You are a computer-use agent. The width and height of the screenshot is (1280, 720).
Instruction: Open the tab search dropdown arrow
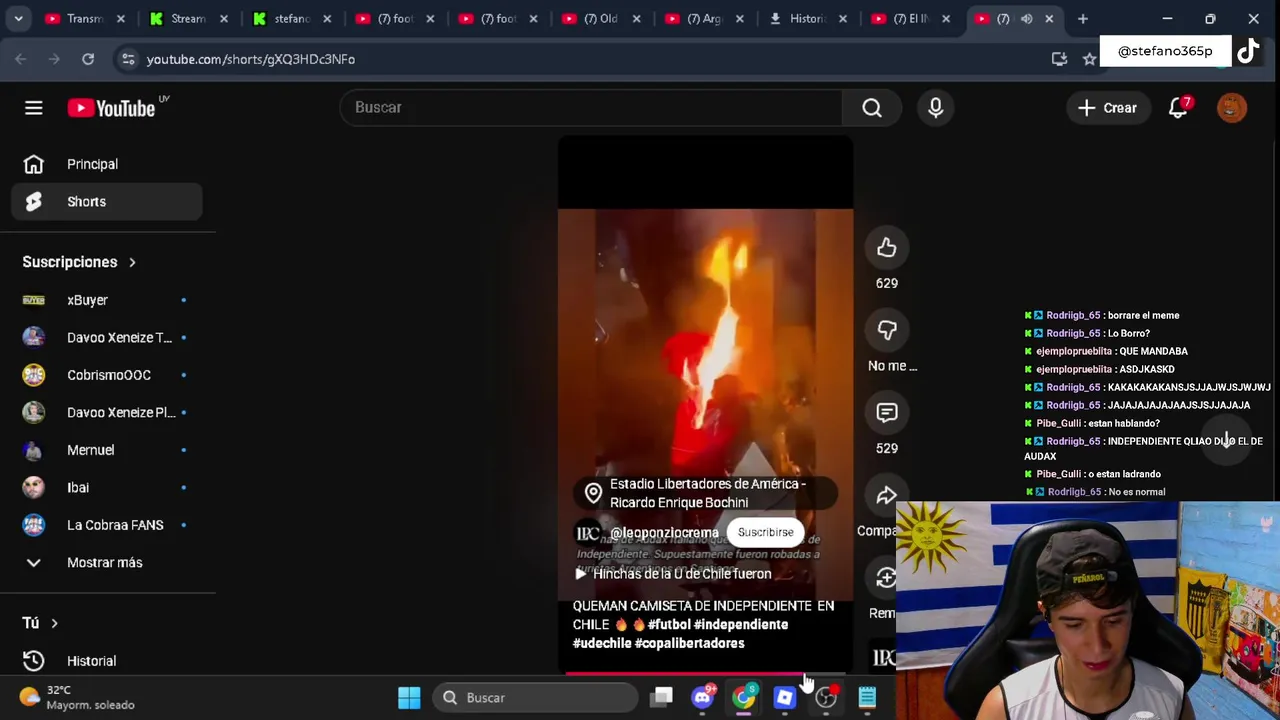coord(18,19)
